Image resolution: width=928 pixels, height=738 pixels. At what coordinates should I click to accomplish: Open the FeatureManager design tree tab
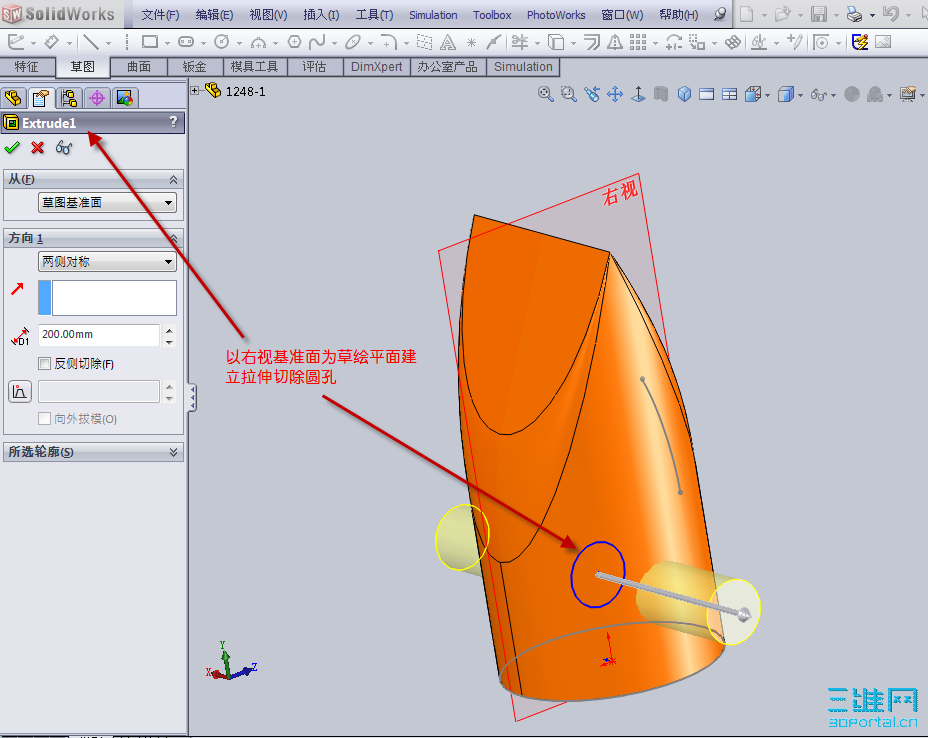point(14,98)
